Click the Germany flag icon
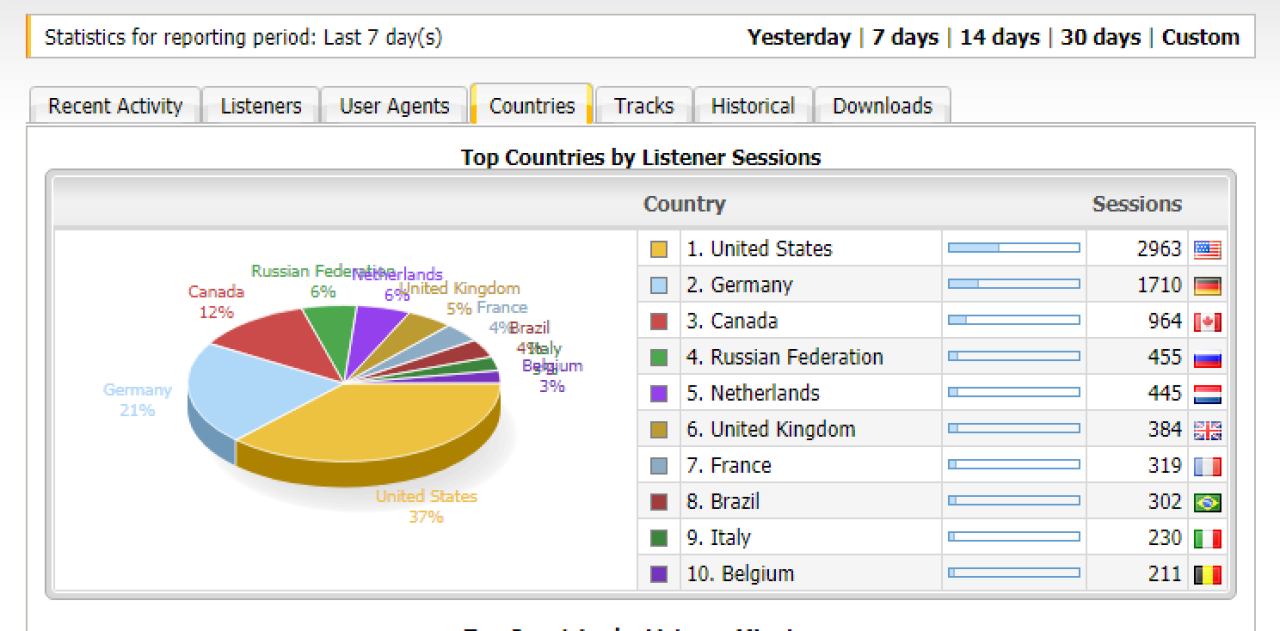This screenshot has width=1280, height=631. pos(1207,286)
